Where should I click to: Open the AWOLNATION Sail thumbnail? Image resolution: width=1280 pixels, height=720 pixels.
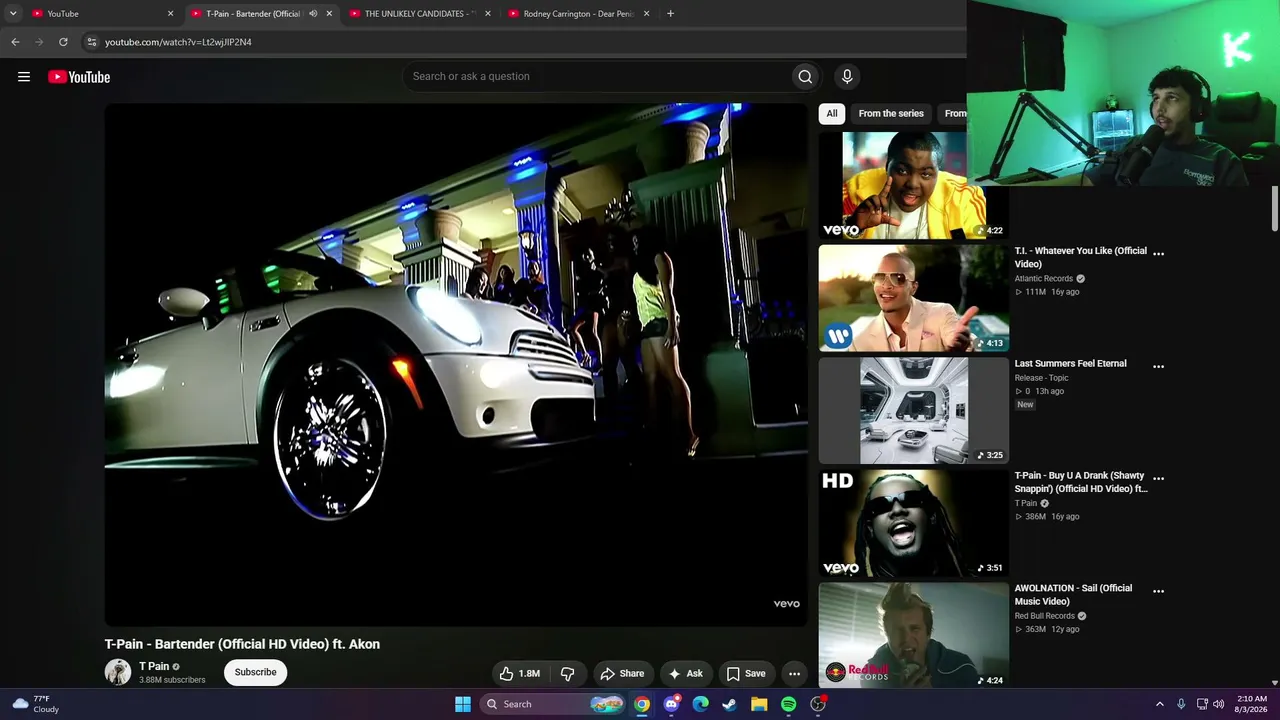click(x=914, y=635)
